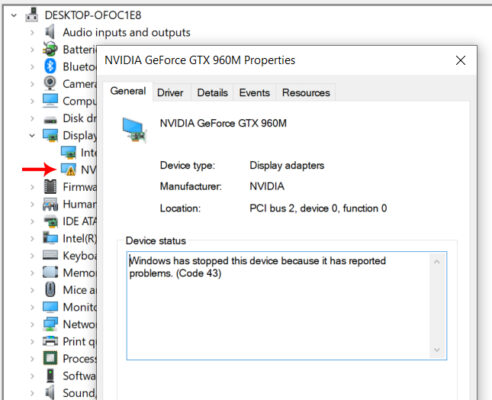Select the Software devices icon
This screenshot has width=492, height=400.
tap(50, 376)
